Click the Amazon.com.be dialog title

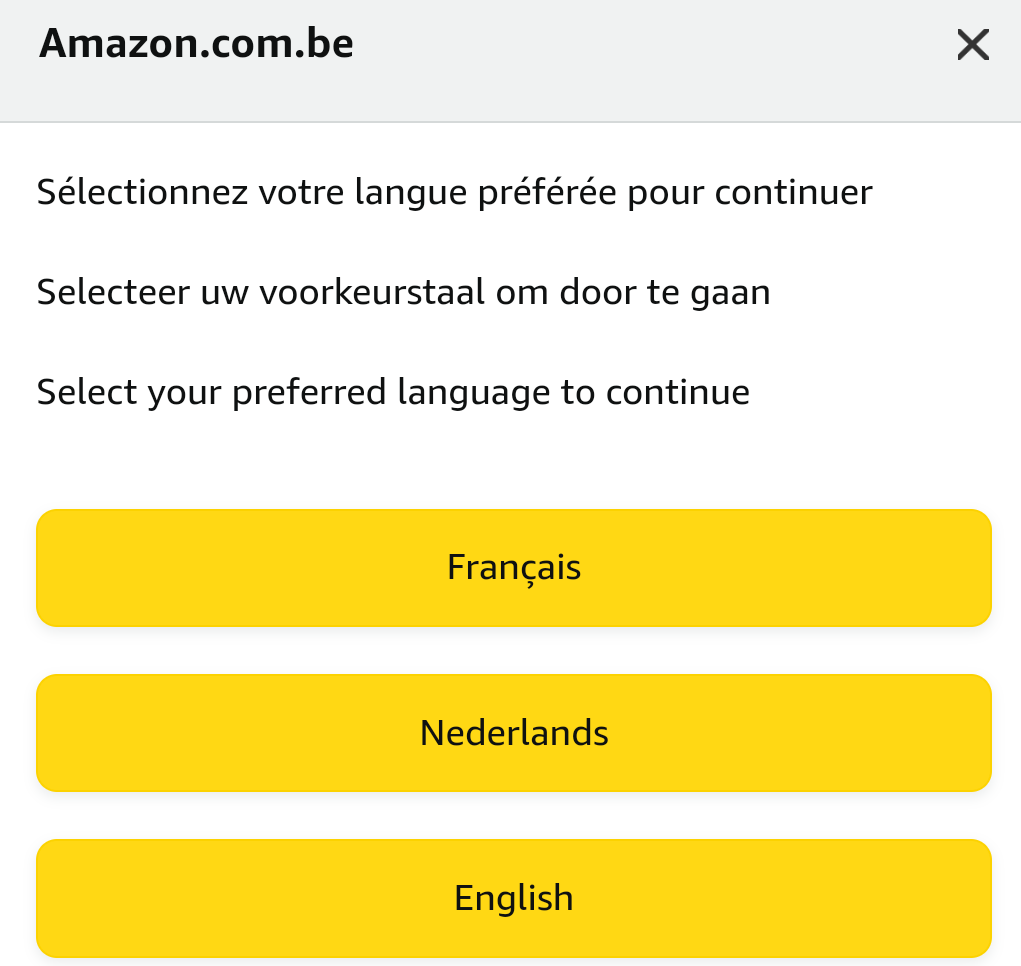tap(196, 44)
